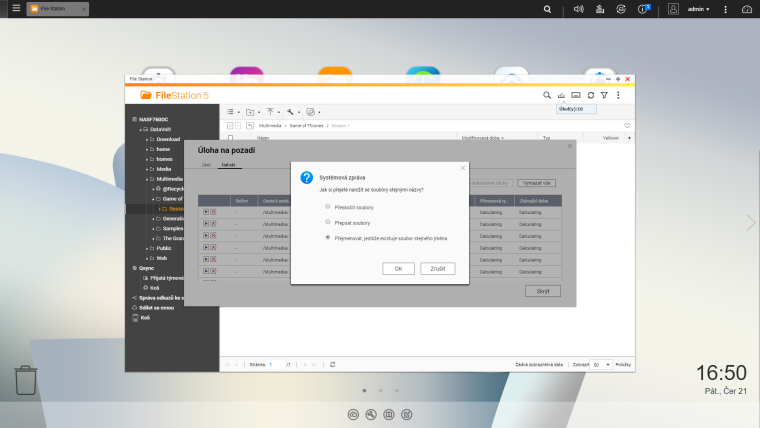Screen dimensions: 760x428
Task: Open the view mode dropdown
Action: point(233,112)
